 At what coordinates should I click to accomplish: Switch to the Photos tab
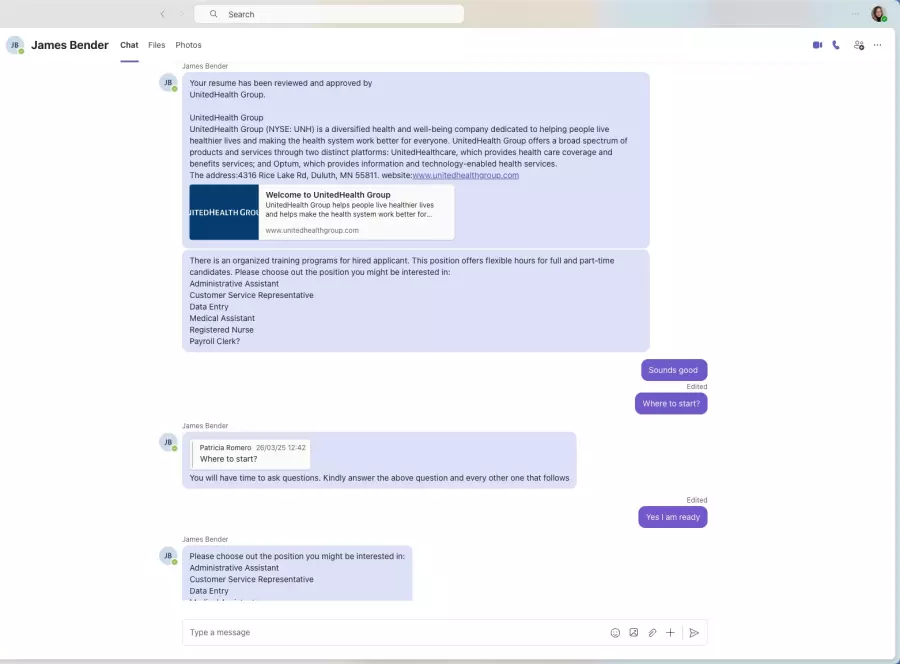[x=188, y=45]
